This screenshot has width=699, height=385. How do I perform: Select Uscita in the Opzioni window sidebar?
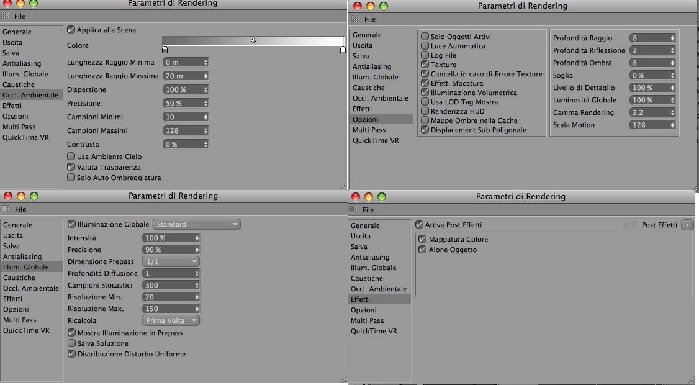pos(362,45)
